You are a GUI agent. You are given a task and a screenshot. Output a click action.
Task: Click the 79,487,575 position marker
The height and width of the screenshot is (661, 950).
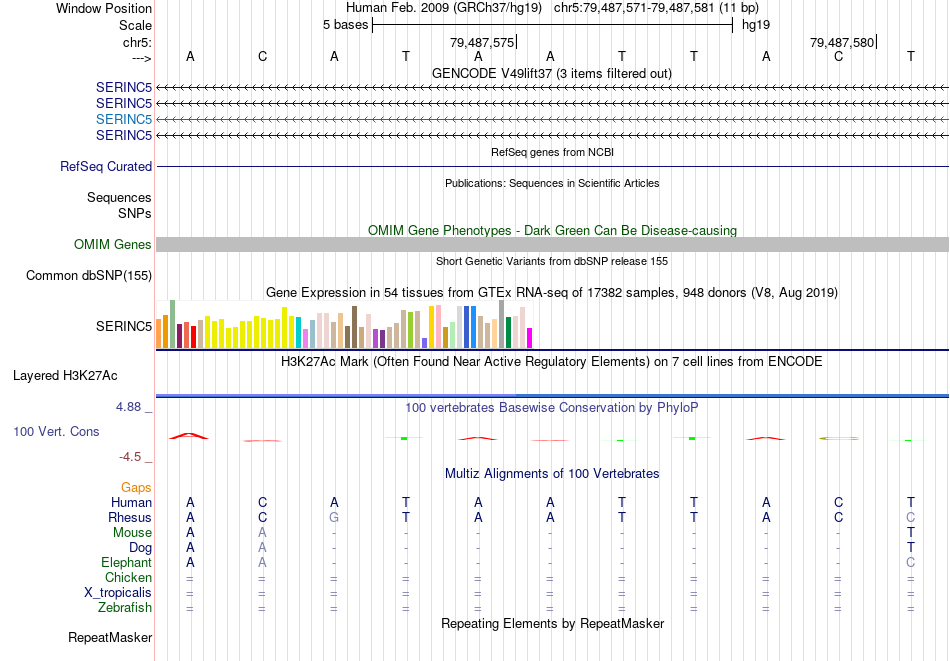click(x=482, y=42)
